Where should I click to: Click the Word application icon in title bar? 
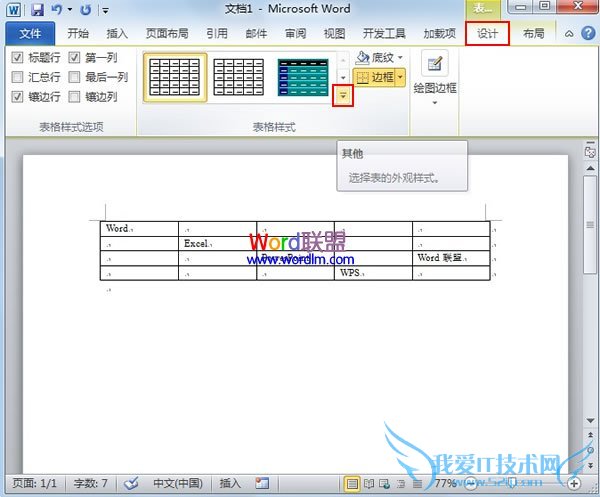pyautogui.click(x=13, y=10)
